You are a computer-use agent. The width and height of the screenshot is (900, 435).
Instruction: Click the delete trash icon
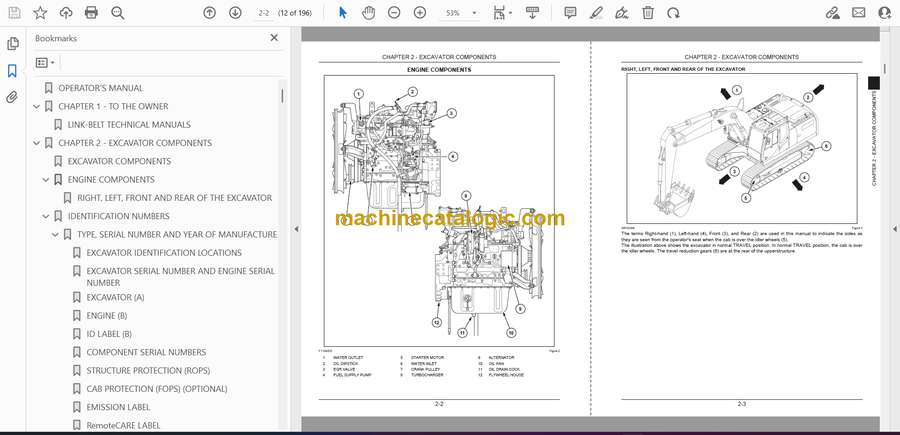[x=648, y=13]
